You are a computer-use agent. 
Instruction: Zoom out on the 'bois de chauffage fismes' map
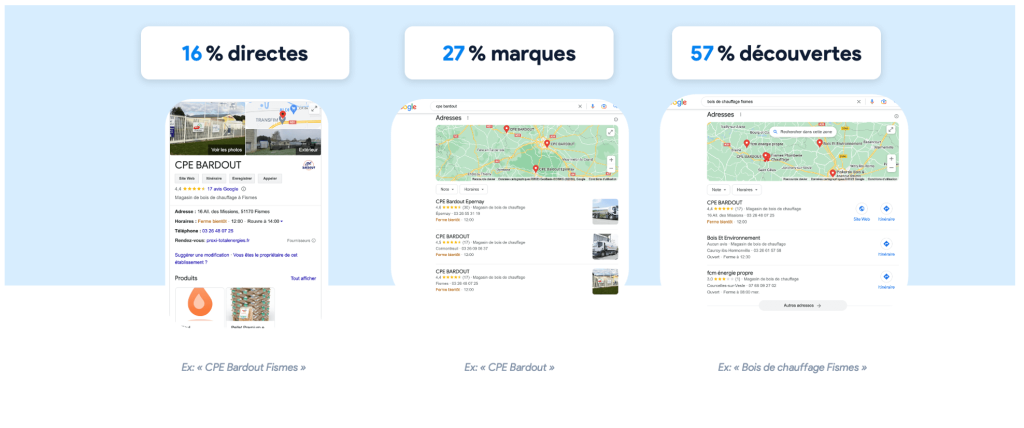pyautogui.click(x=891, y=168)
